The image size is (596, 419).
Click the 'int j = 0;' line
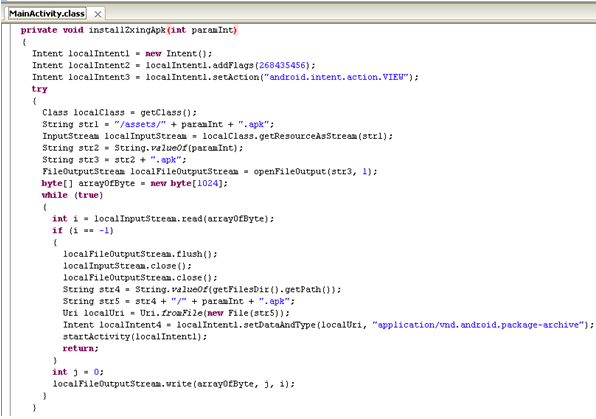click(78, 372)
